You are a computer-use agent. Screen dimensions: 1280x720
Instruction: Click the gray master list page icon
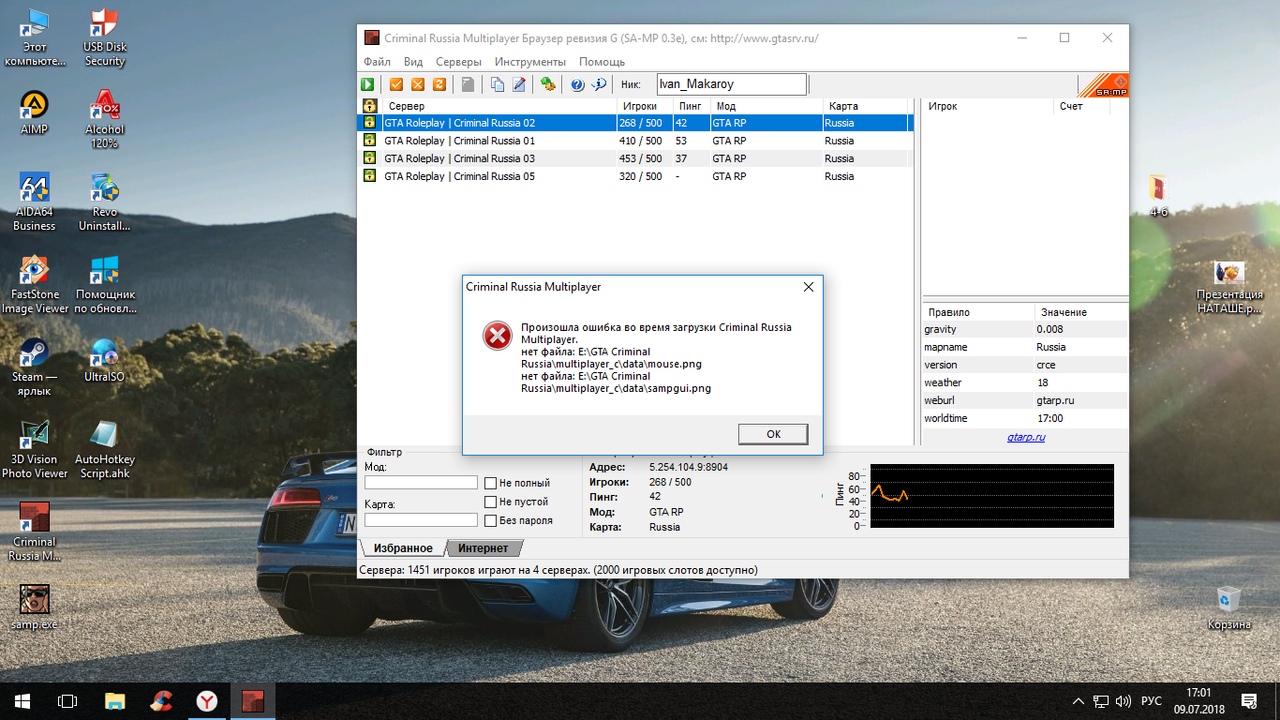467,85
